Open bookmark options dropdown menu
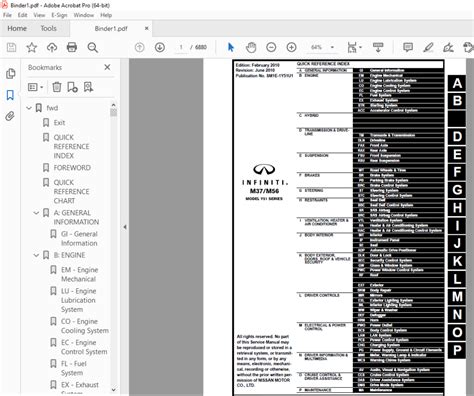 (x=36, y=87)
